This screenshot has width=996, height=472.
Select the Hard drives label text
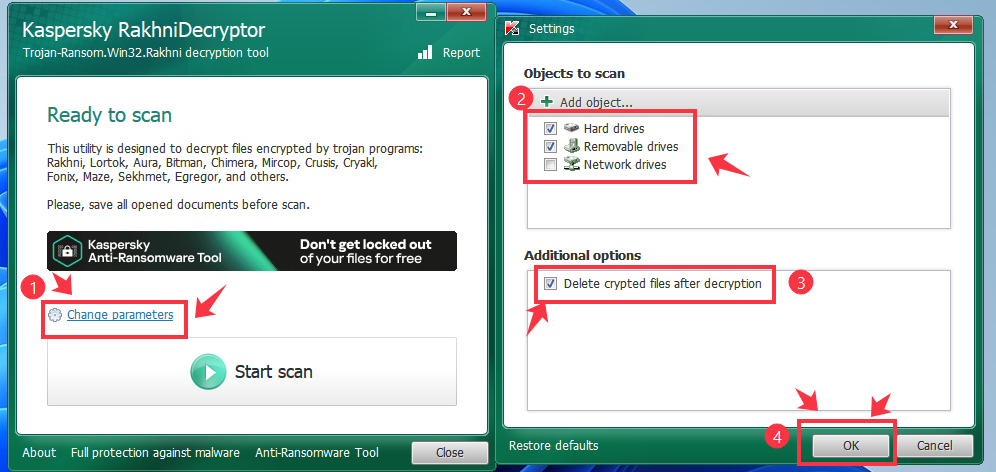pyautogui.click(x=614, y=129)
